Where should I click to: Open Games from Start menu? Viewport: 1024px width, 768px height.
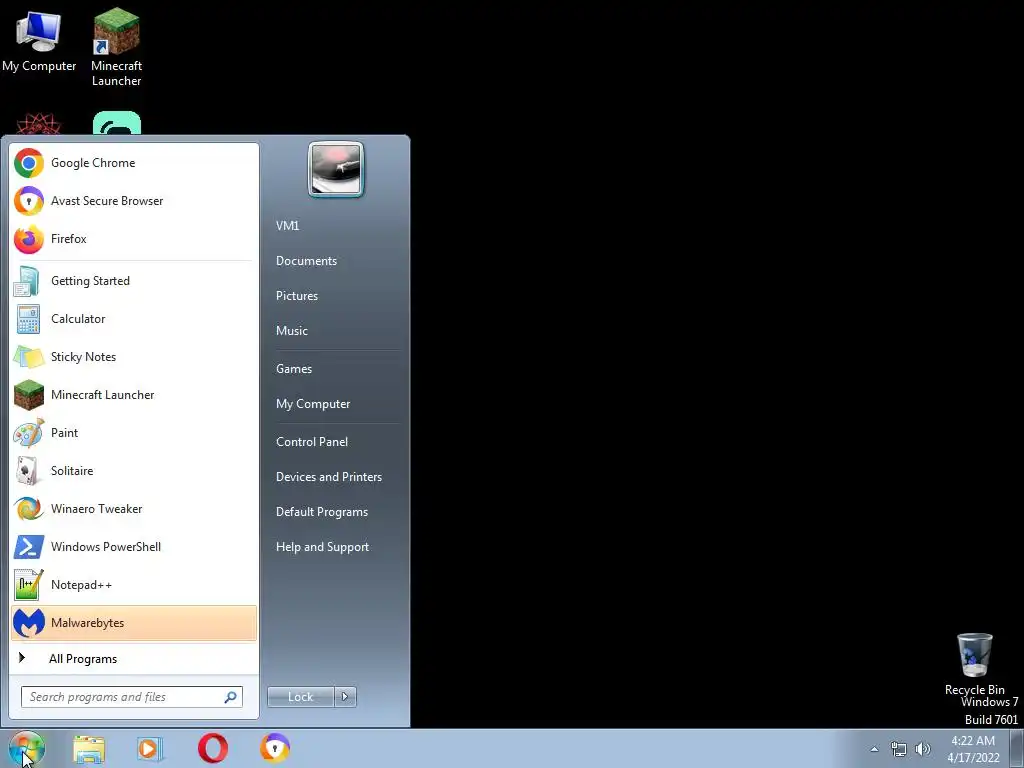coord(337,368)
